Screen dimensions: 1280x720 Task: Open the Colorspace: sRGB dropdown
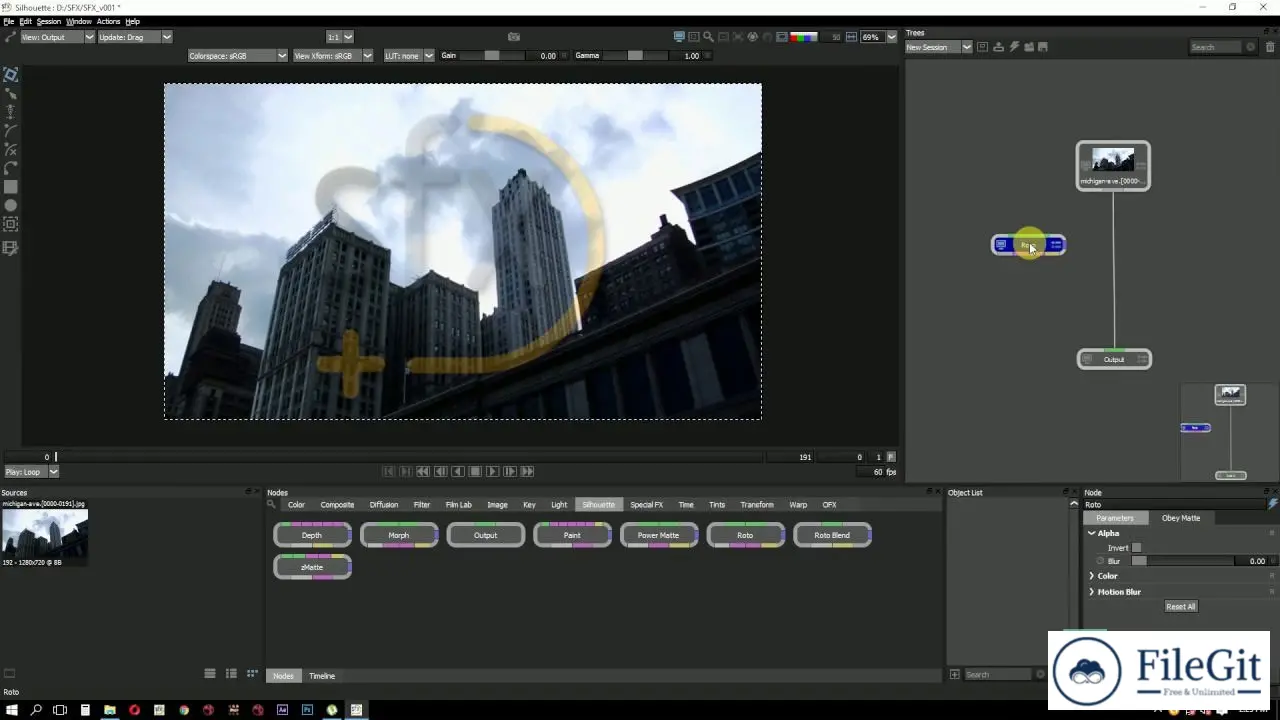coord(238,56)
